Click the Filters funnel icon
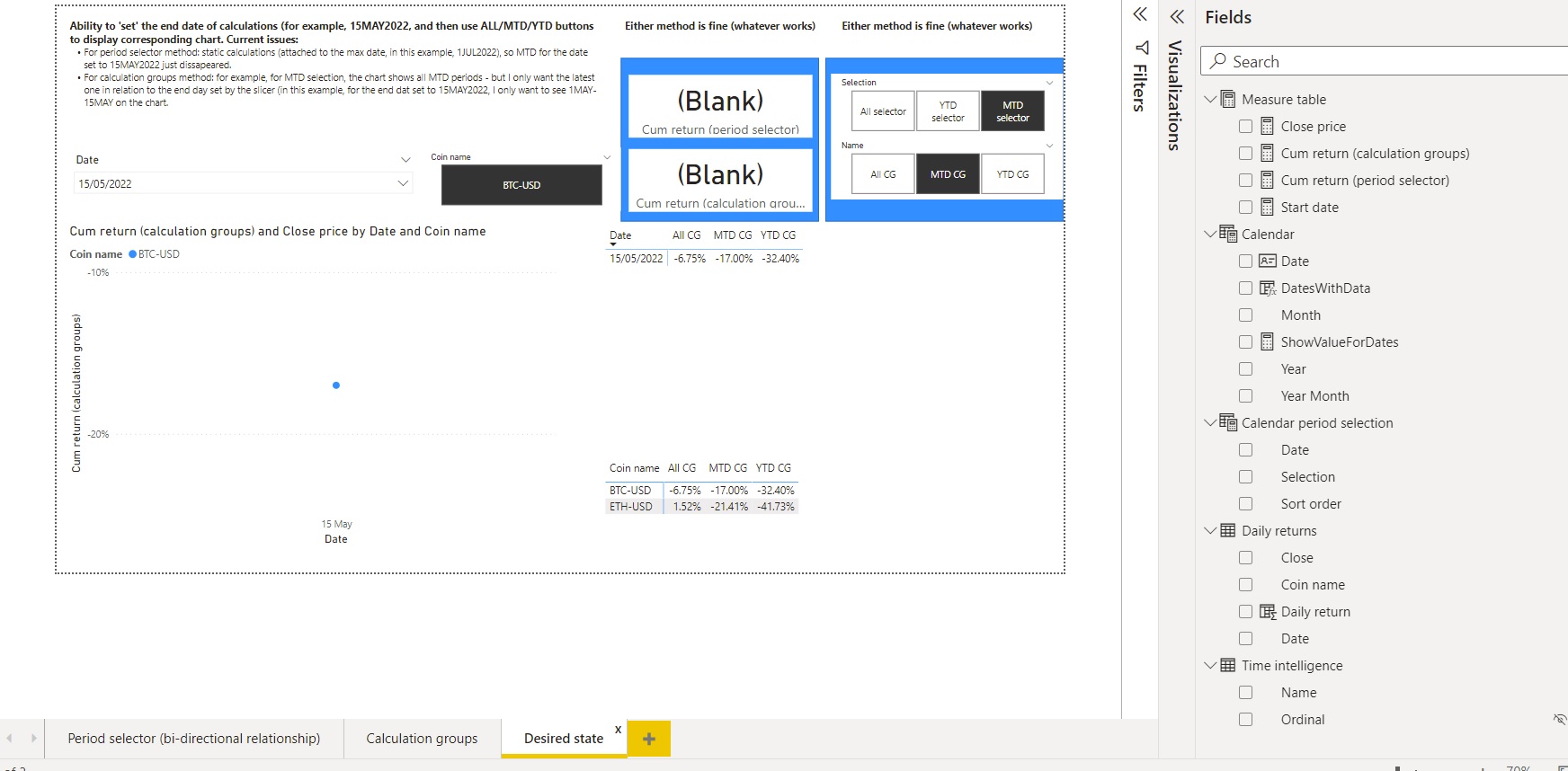This screenshot has width=1568, height=771. tap(1142, 48)
